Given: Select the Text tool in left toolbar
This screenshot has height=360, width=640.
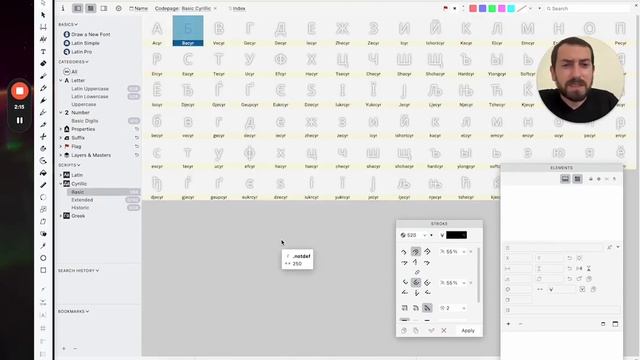Looking at the screenshot, I should tap(43, 51).
